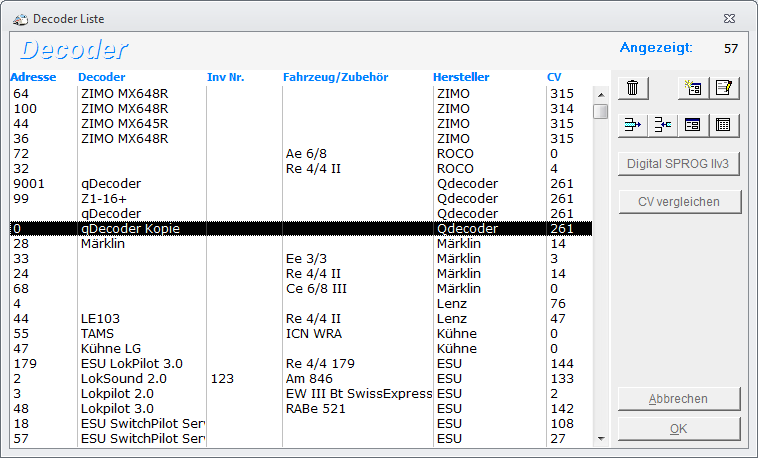Sort by the Inv Nr. column header

click(226, 77)
